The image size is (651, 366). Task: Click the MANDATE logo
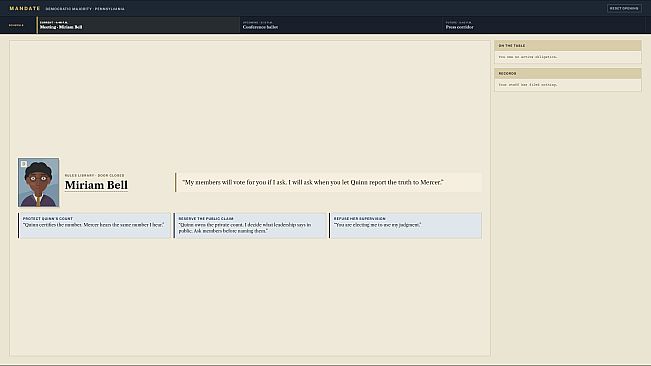(x=25, y=8)
